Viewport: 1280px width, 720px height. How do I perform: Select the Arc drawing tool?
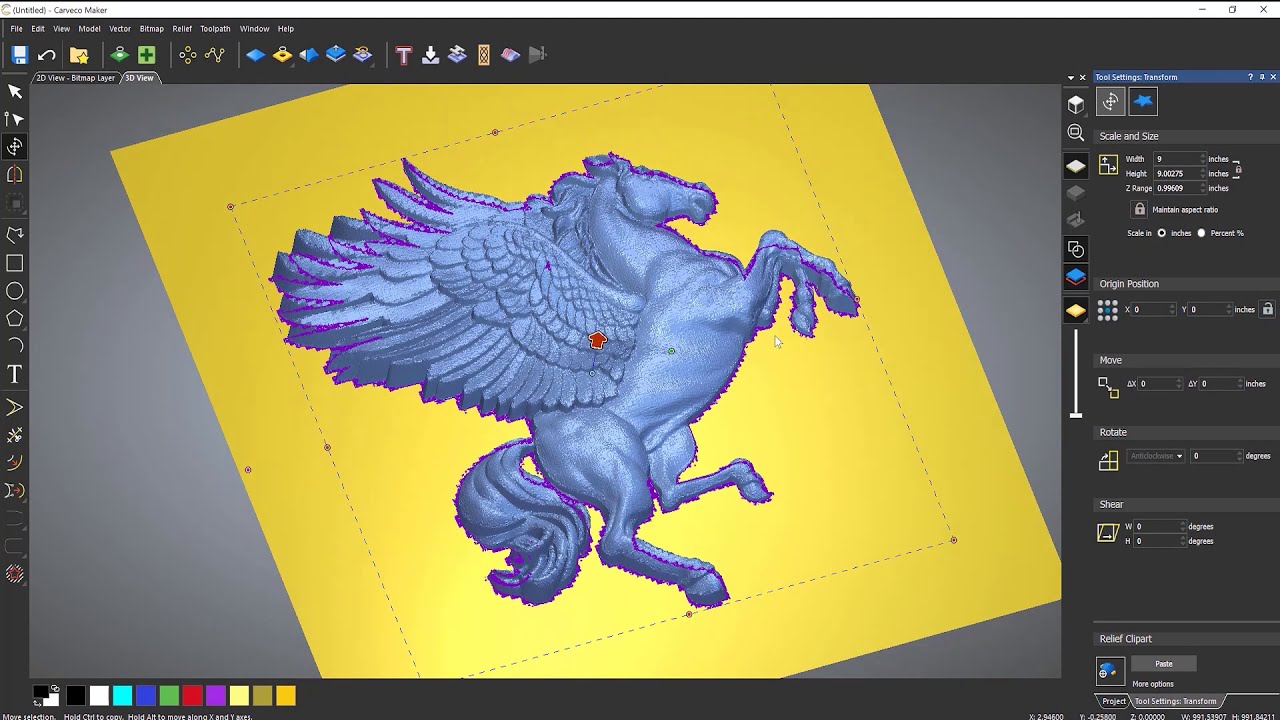(x=15, y=345)
